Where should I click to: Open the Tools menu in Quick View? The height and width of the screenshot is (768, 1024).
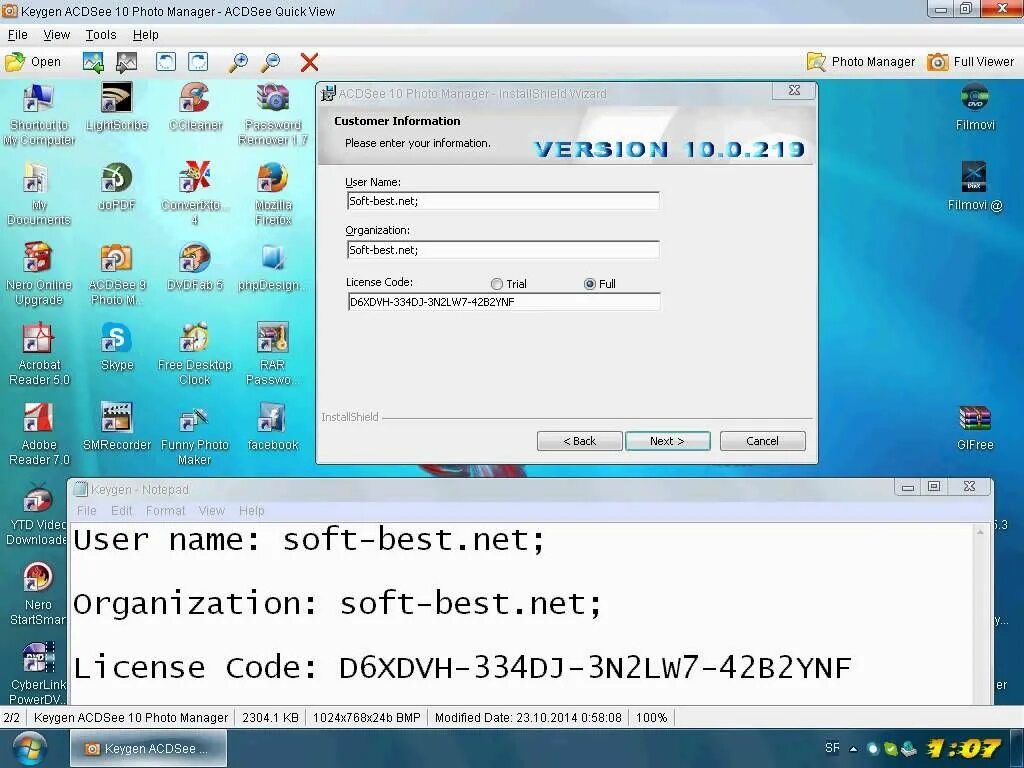pyautogui.click(x=101, y=35)
